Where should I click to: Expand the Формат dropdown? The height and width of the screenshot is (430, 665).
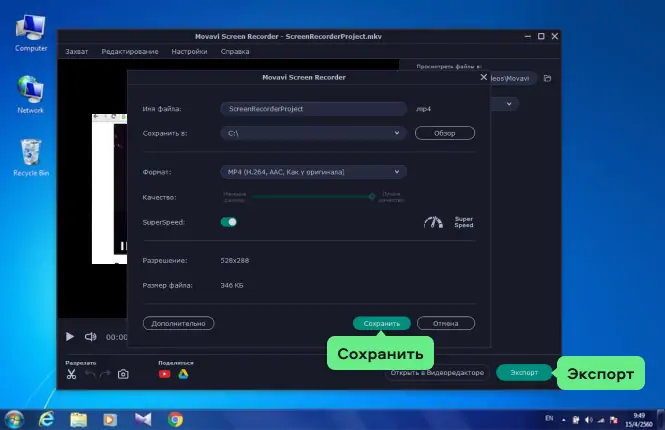(397, 172)
